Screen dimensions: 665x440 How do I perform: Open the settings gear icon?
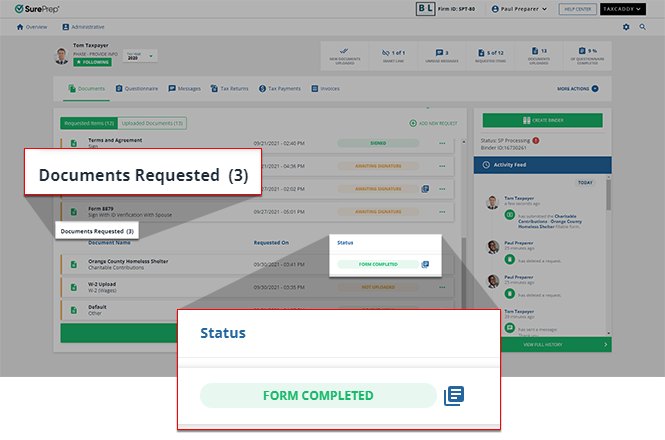point(626,27)
